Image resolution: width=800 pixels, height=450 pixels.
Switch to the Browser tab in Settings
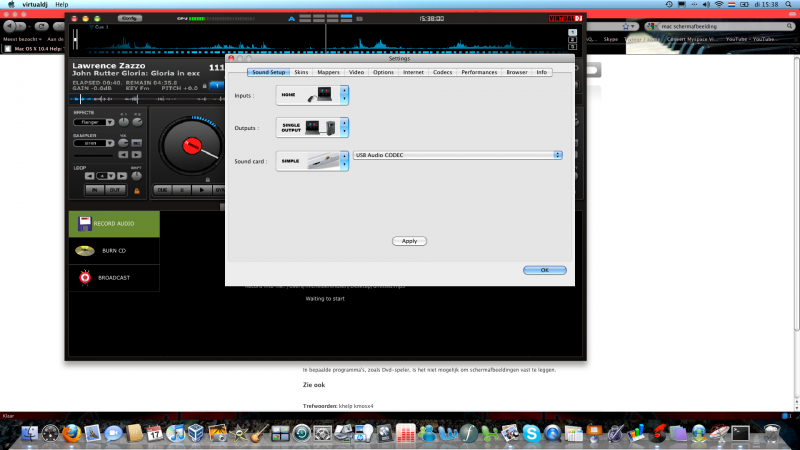(x=517, y=72)
